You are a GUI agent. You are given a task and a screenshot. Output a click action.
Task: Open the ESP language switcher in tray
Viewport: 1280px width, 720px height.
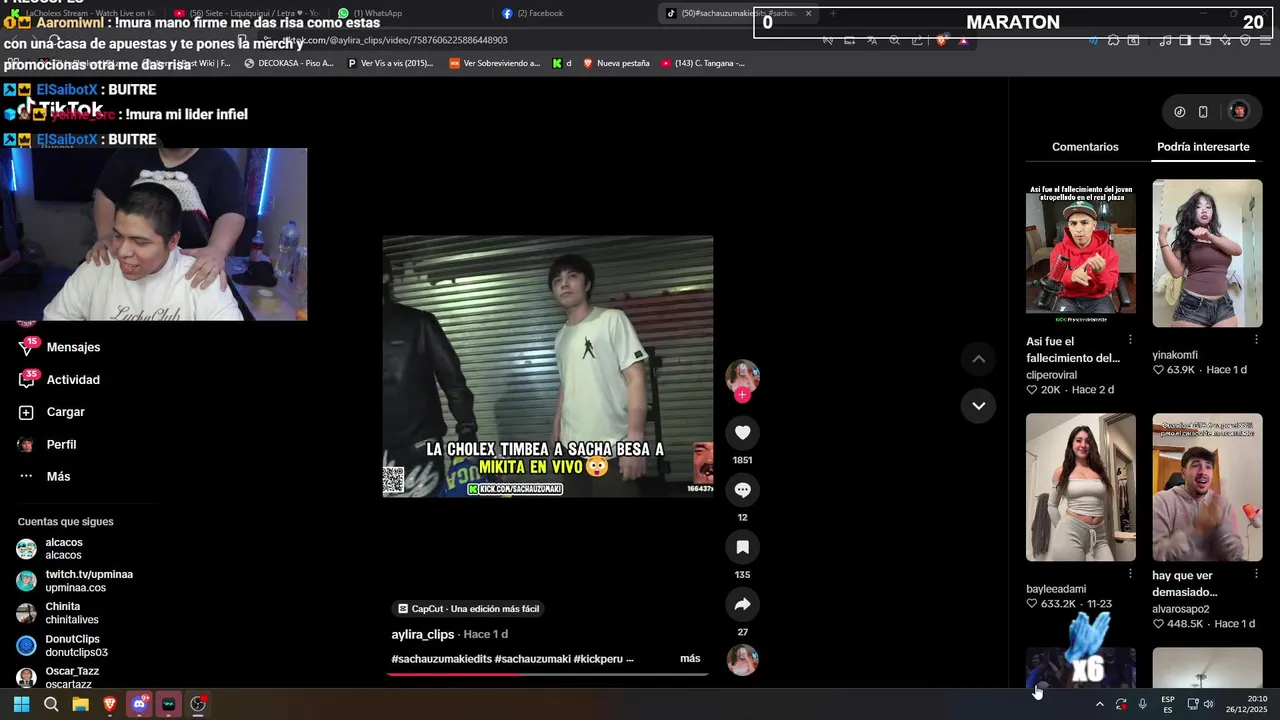pos(1168,704)
